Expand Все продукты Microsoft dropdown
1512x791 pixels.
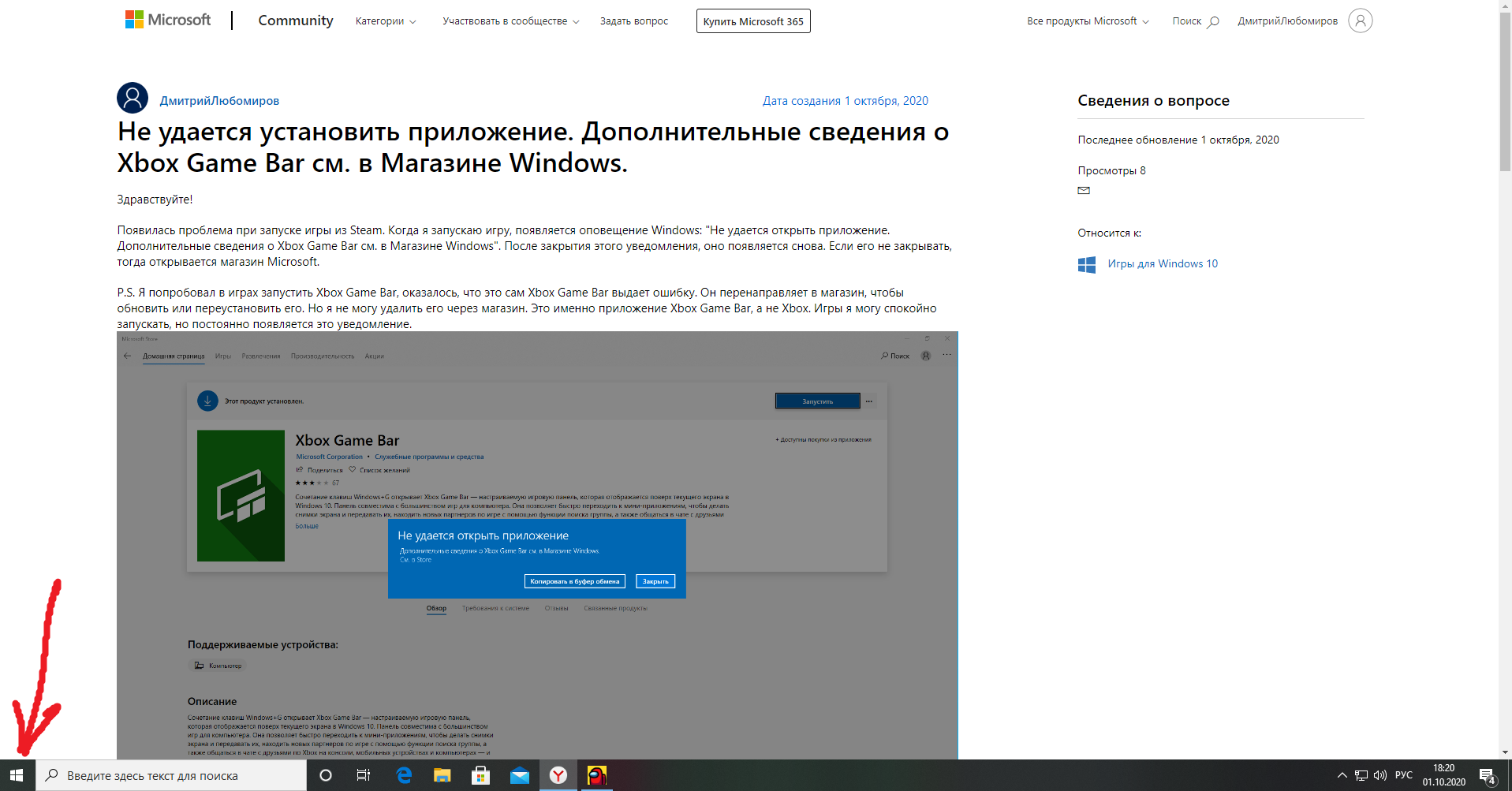1088,21
